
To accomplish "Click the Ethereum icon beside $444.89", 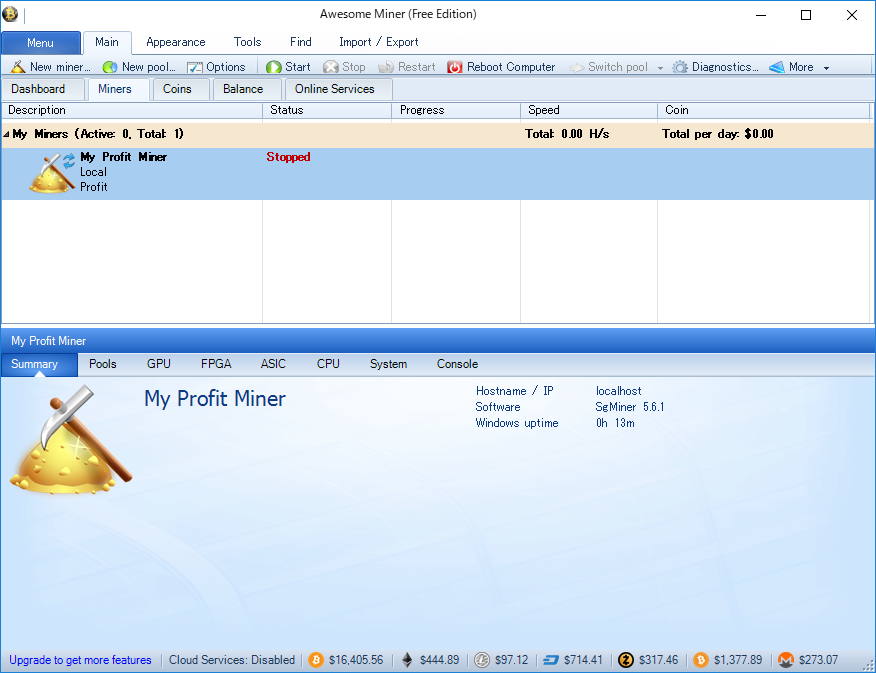I will (x=407, y=660).
